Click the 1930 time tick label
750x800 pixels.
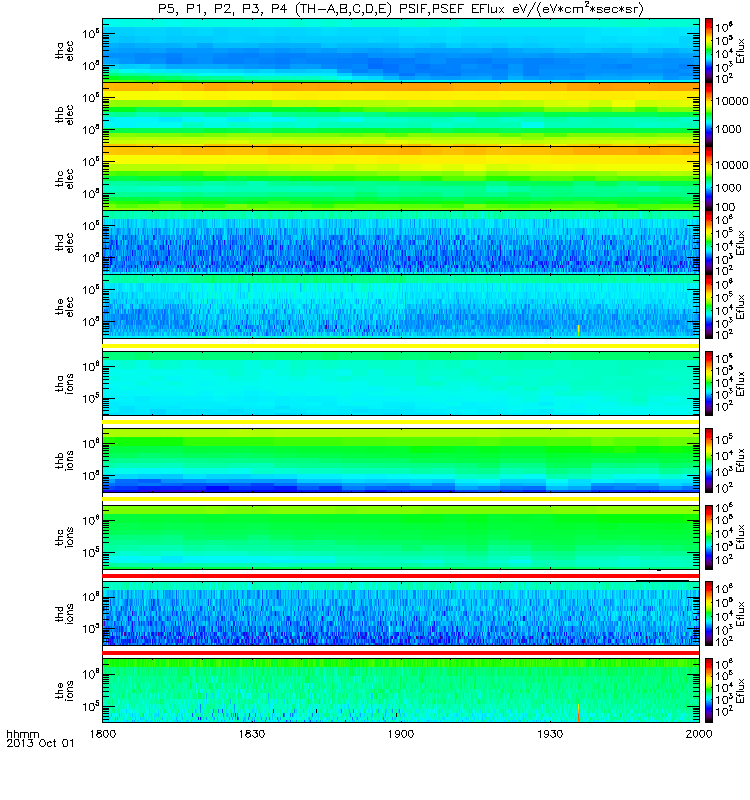550,734
